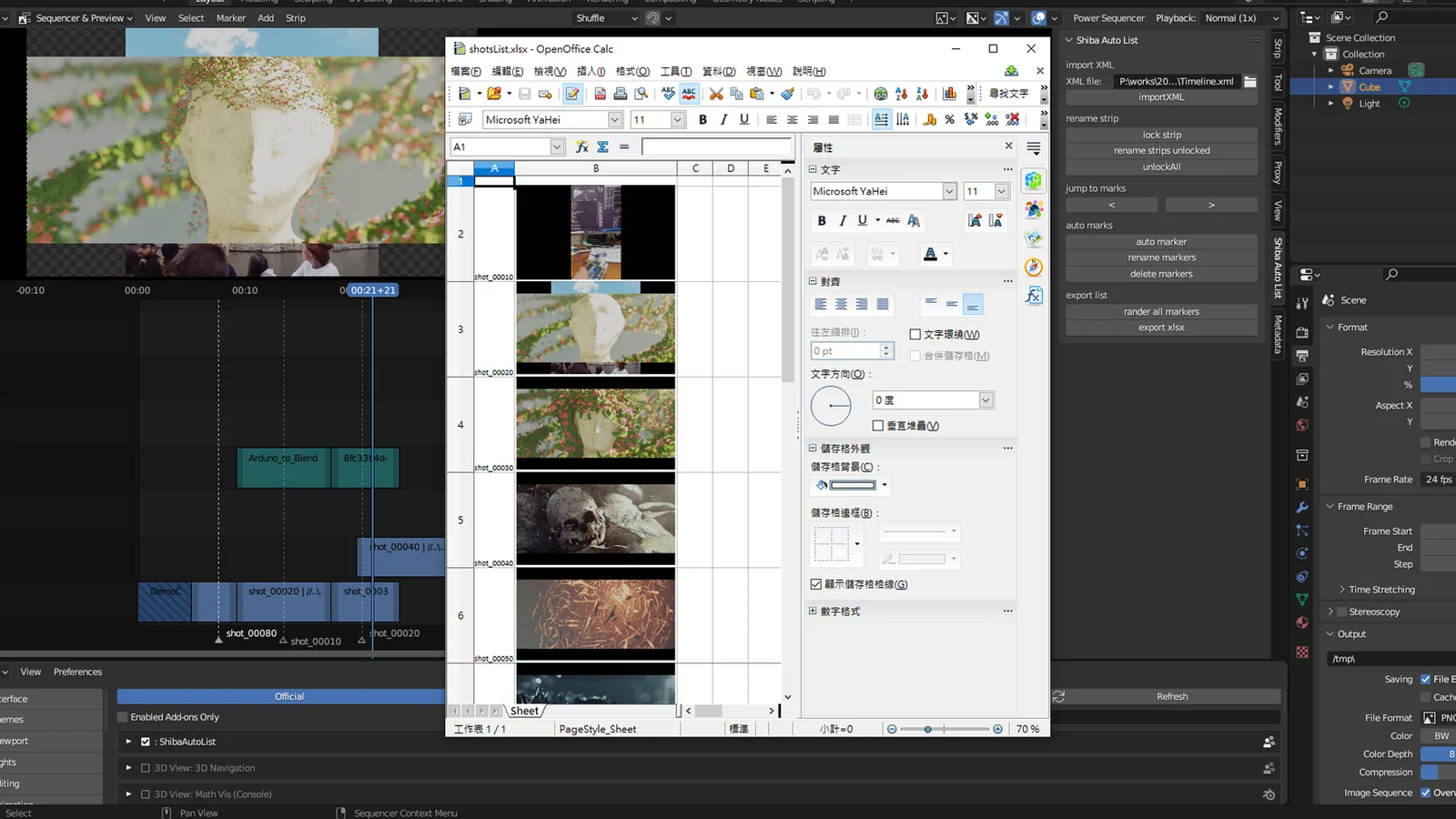This screenshot has height=819, width=1456.
Task: Uncheck the show cell grid lines checkbox
Action: tap(816, 584)
